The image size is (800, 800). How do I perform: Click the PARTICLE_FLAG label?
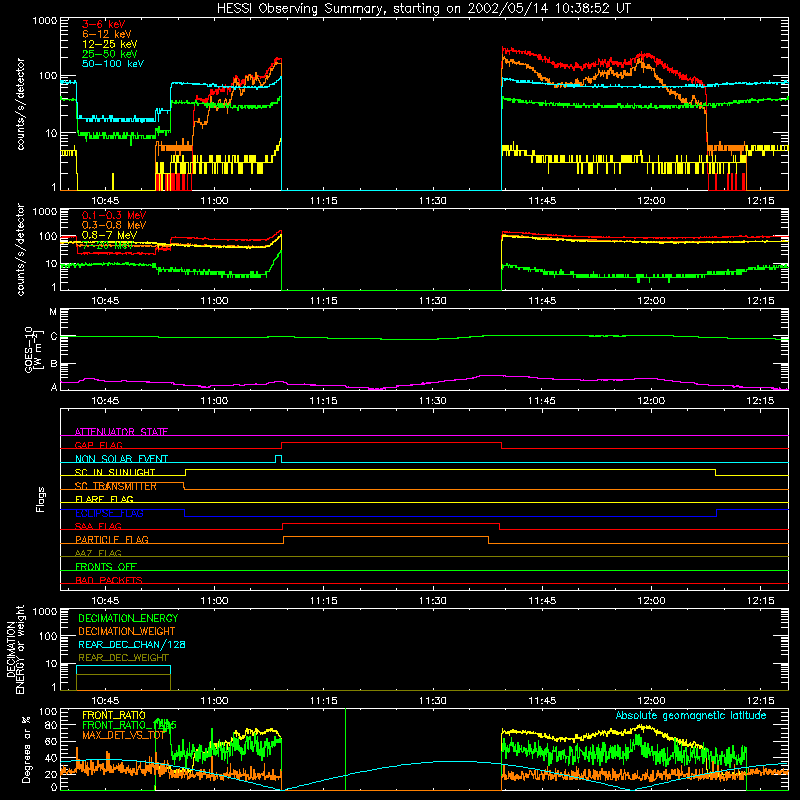(x=112, y=539)
